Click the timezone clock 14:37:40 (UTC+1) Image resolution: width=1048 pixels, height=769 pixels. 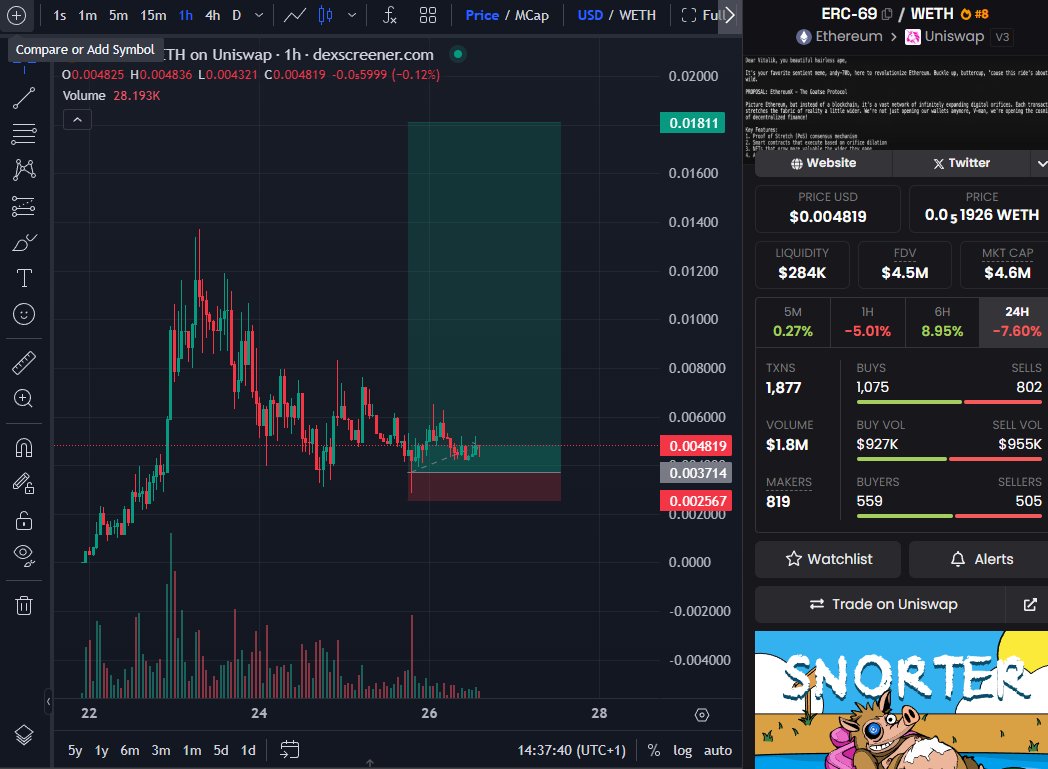pyautogui.click(x=571, y=750)
